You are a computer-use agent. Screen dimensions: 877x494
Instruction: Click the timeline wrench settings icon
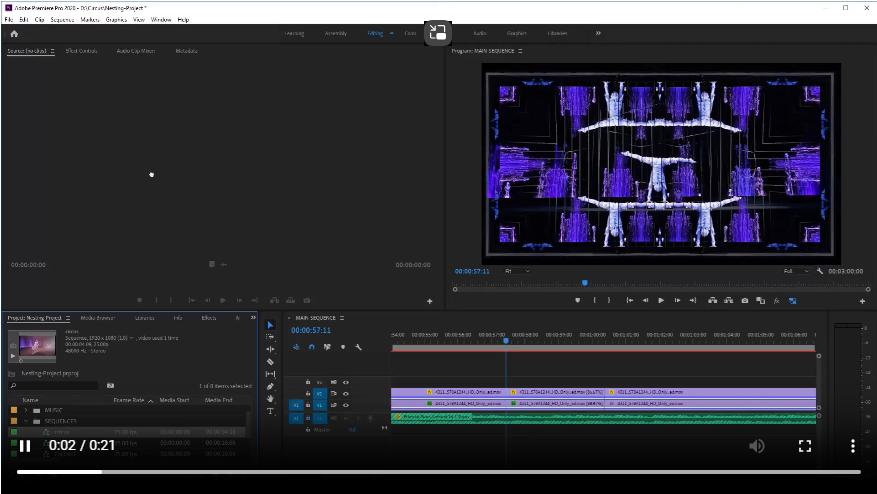[x=359, y=347]
